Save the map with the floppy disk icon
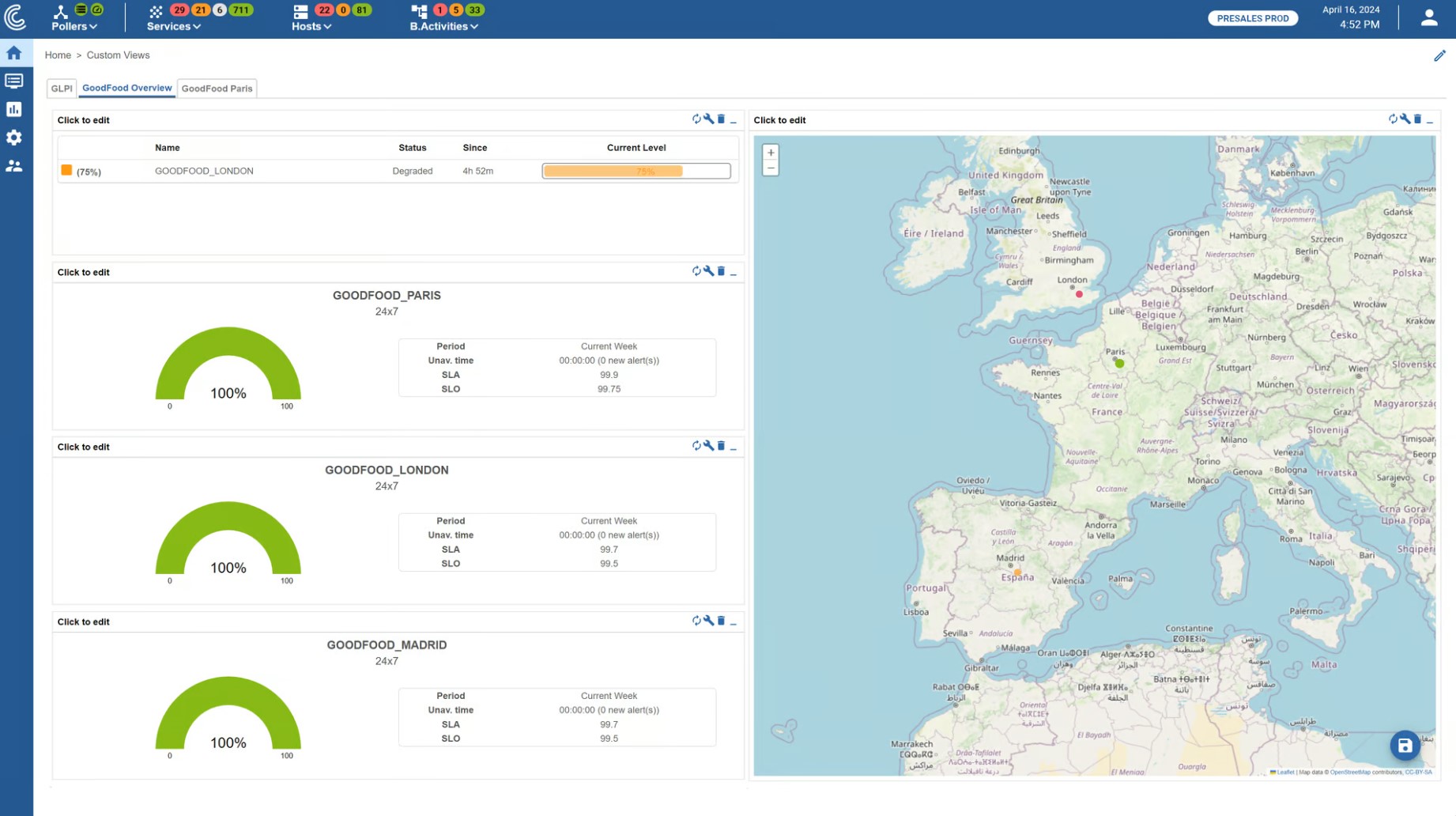Image resolution: width=1456 pixels, height=816 pixels. [x=1405, y=745]
